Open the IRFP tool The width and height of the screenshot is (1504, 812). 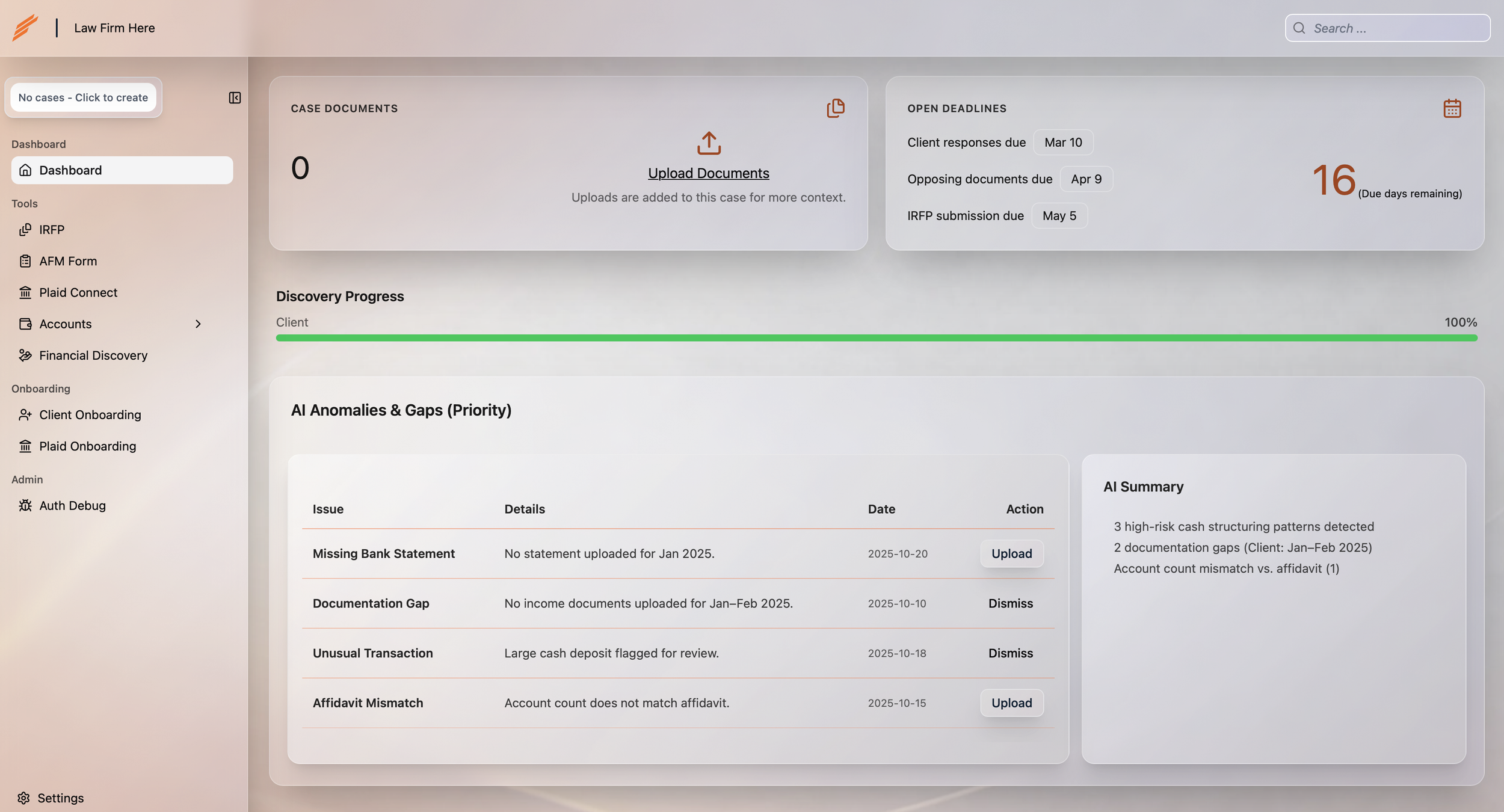[52, 230]
